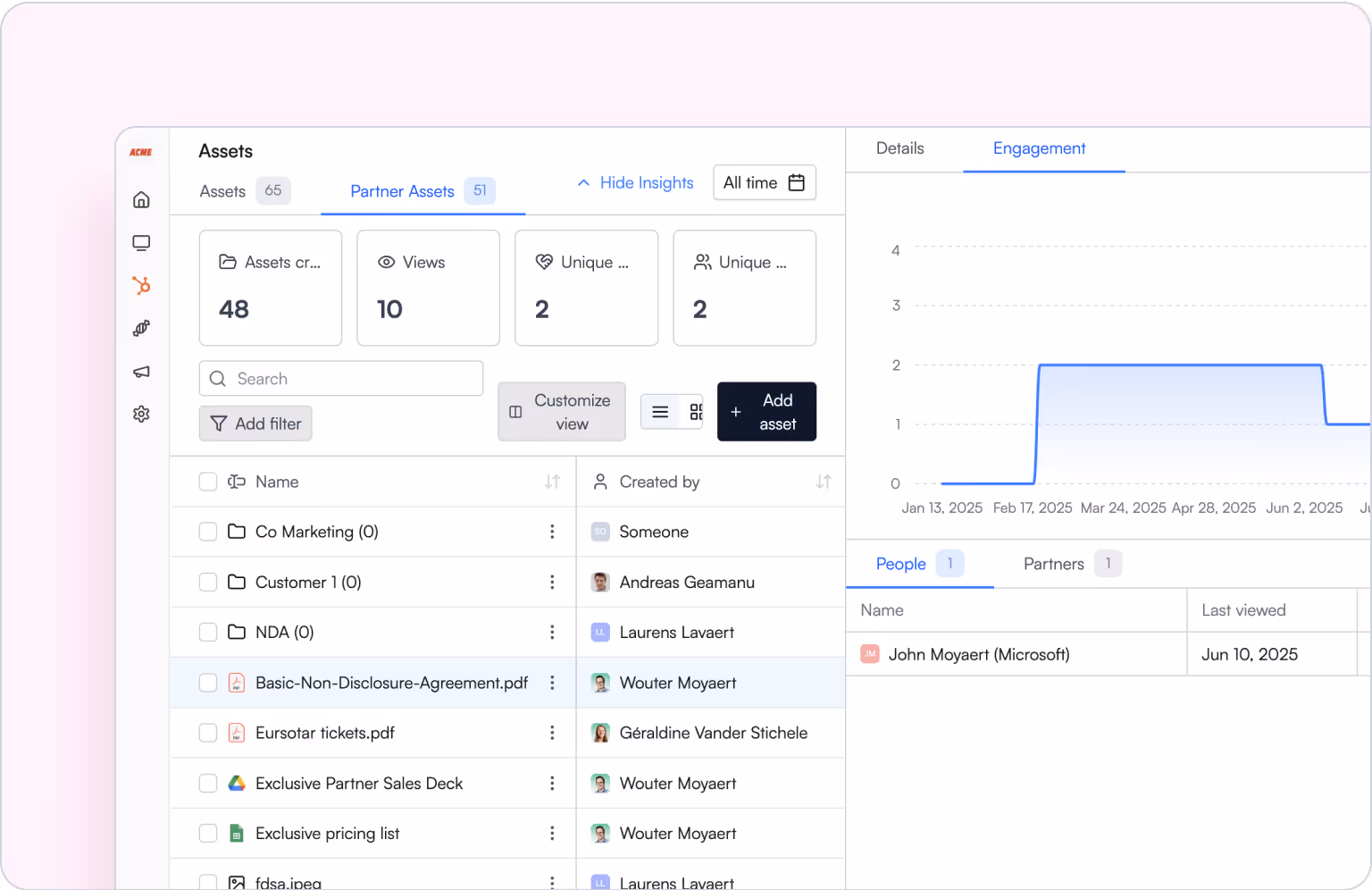Click the Andreas Geamanu cell

pos(712,582)
